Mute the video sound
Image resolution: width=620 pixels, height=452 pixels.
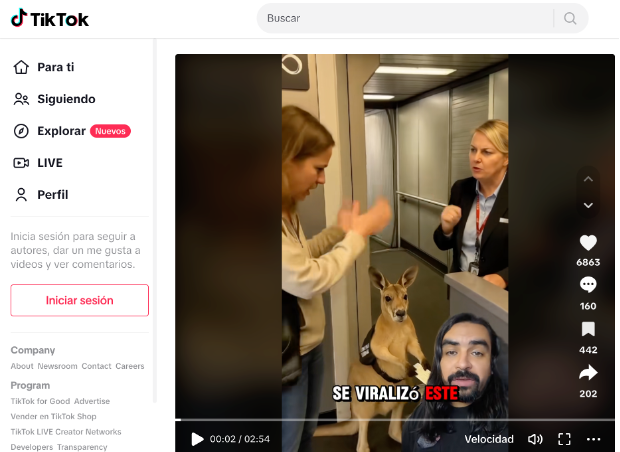pos(535,439)
